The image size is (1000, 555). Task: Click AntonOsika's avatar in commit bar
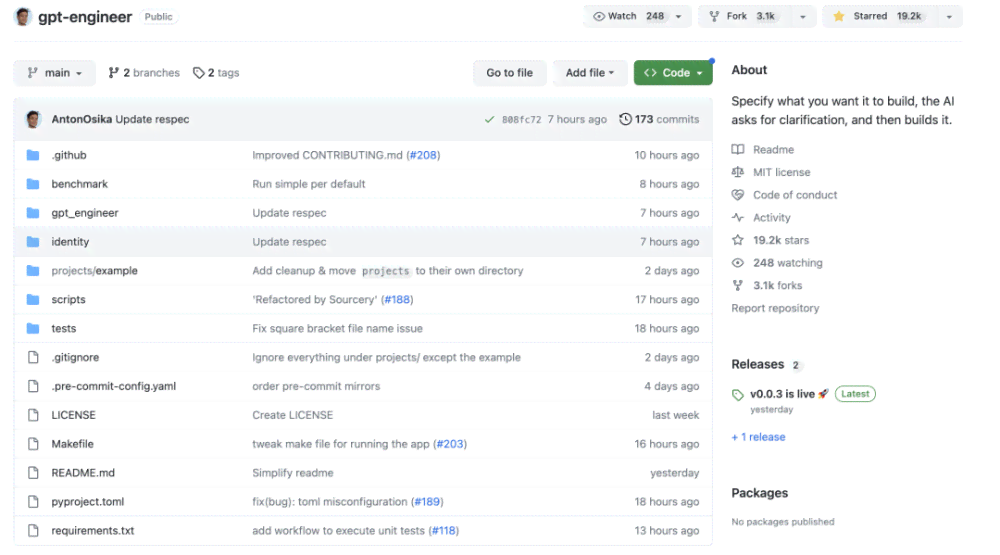pyautogui.click(x=33, y=119)
